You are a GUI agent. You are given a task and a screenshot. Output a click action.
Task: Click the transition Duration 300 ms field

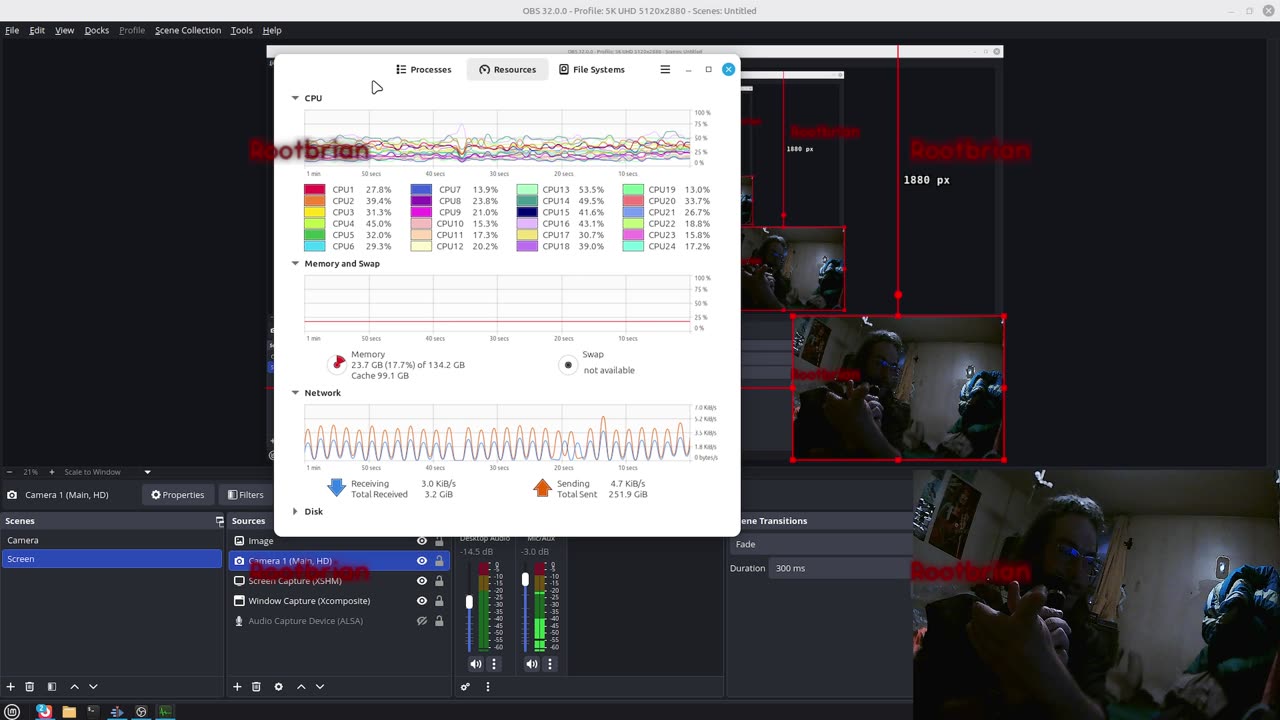click(x=841, y=568)
